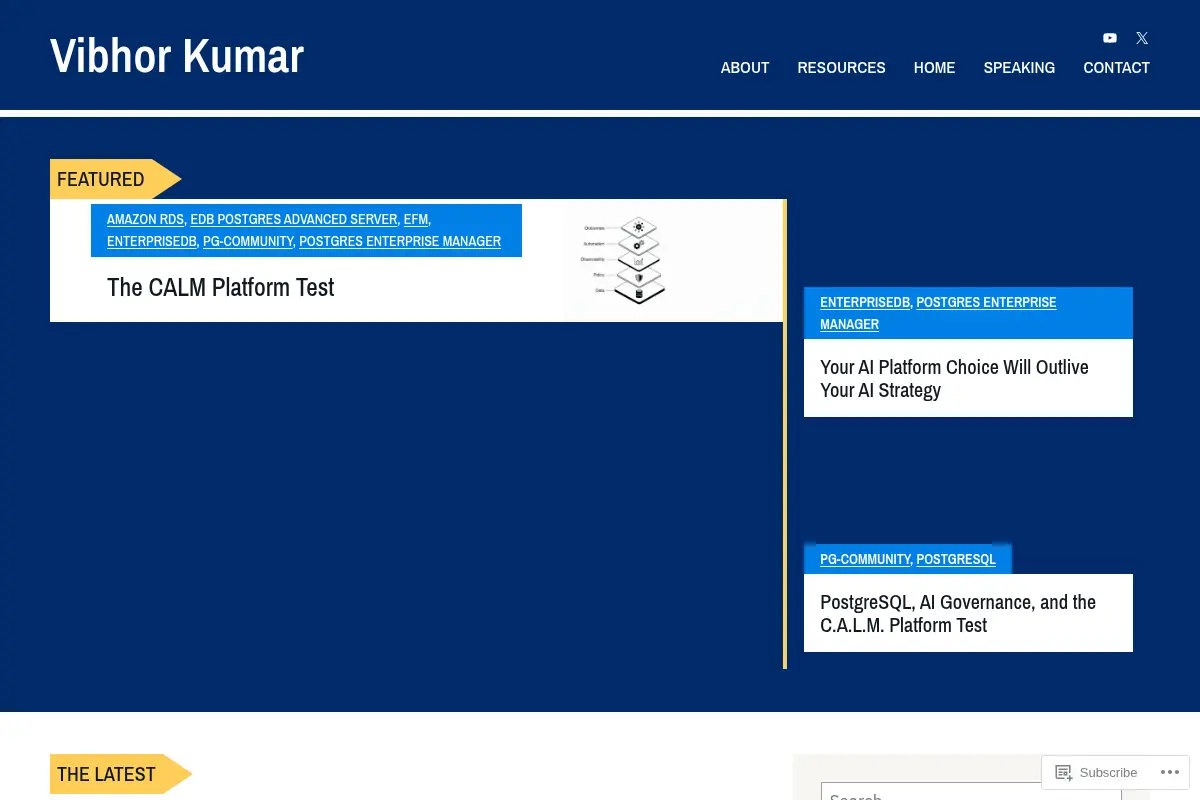Open the Resources menu item
Image resolution: width=1200 pixels, height=800 pixels.
coord(841,68)
